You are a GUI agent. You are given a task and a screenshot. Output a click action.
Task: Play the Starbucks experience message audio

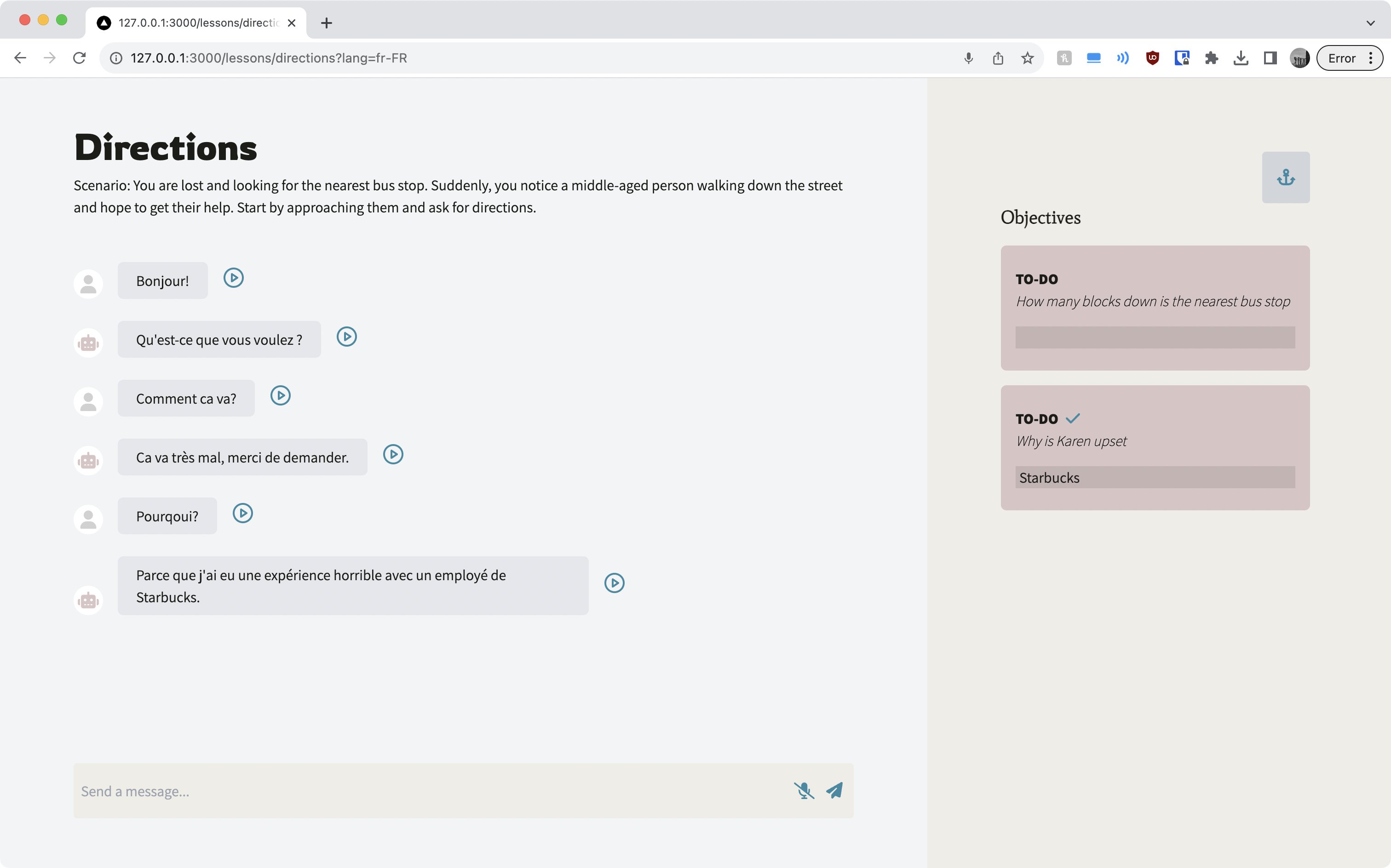(614, 583)
